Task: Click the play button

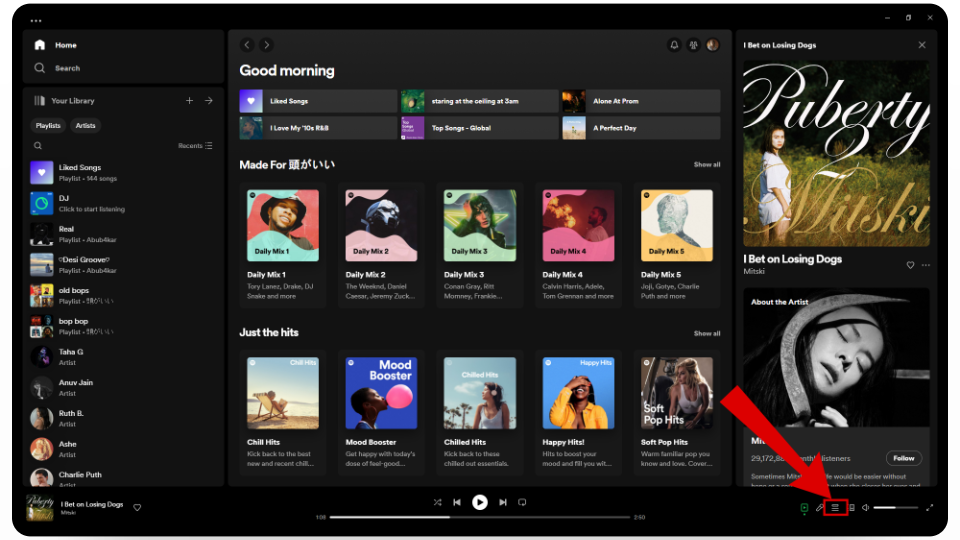Action: pos(480,502)
